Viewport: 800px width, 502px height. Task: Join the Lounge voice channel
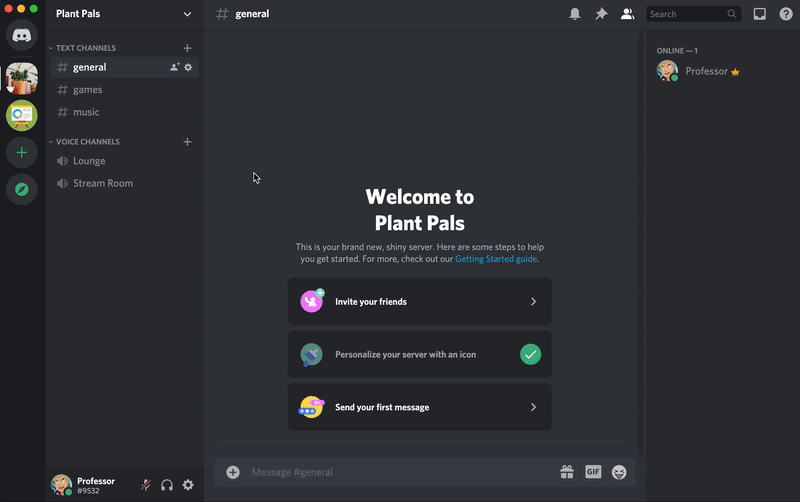(89, 161)
